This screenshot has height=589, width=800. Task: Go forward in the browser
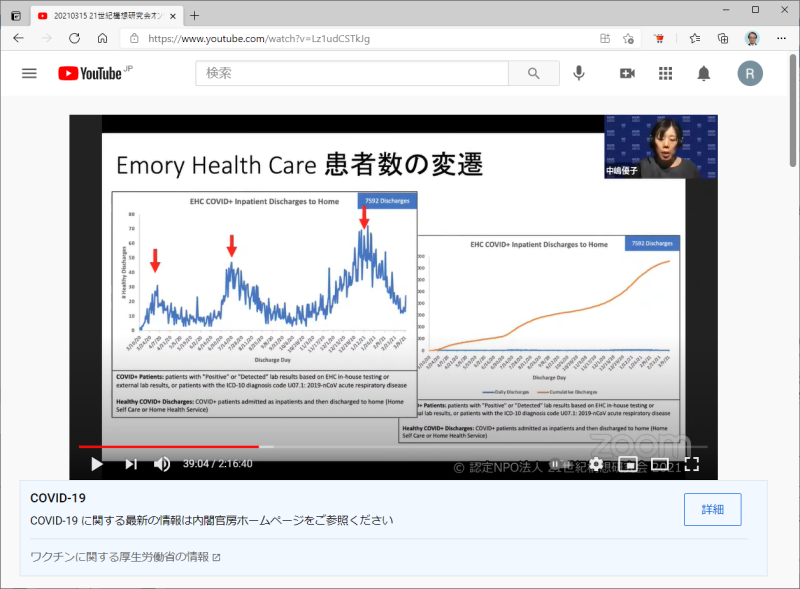pos(46,38)
